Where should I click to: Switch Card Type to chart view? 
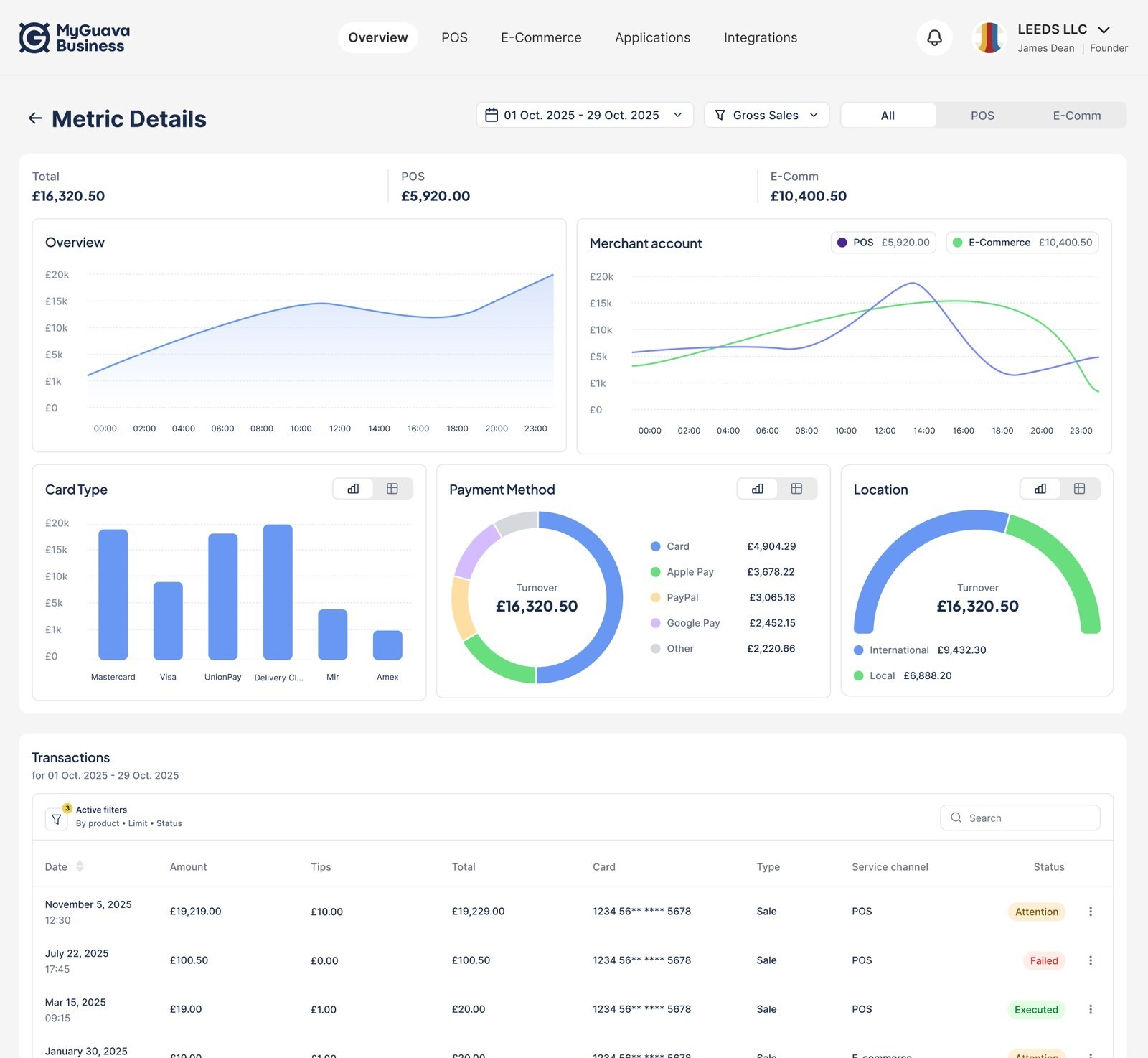click(353, 489)
